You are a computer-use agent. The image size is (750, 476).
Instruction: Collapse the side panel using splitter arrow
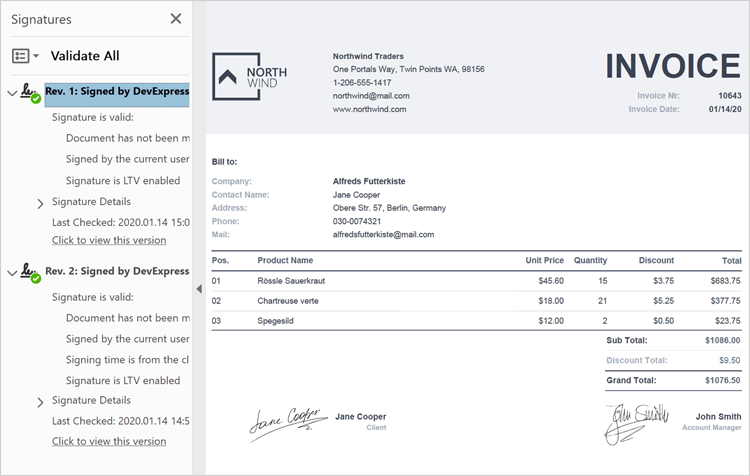coord(198,289)
